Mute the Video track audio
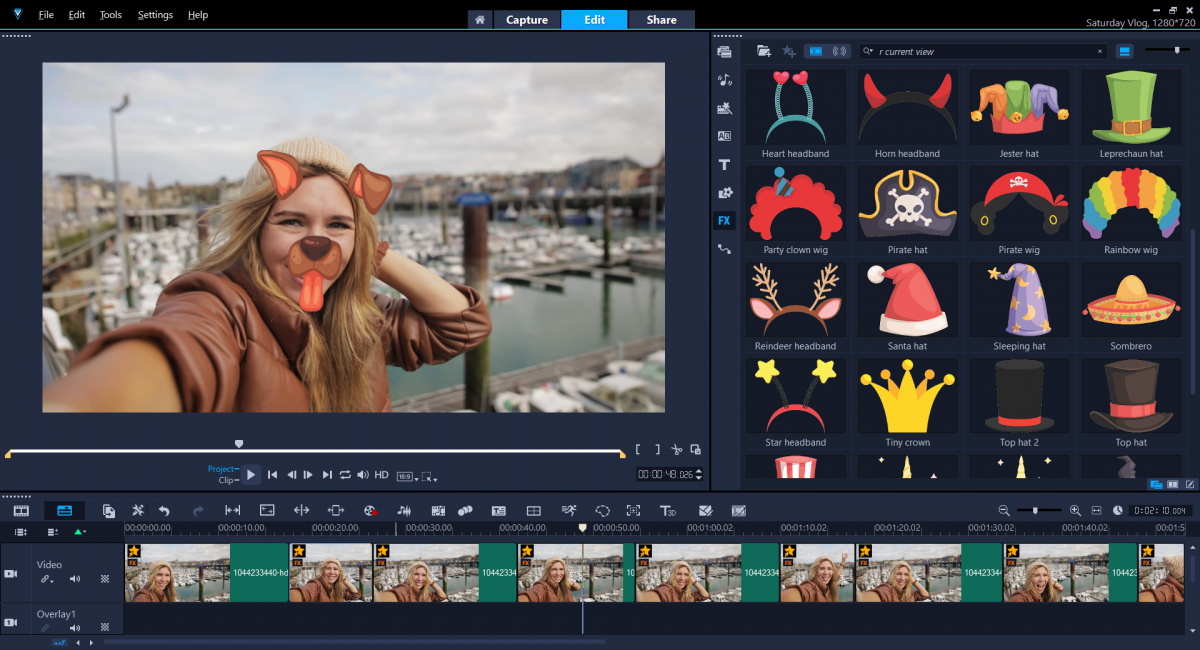 pyautogui.click(x=75, y=579)
